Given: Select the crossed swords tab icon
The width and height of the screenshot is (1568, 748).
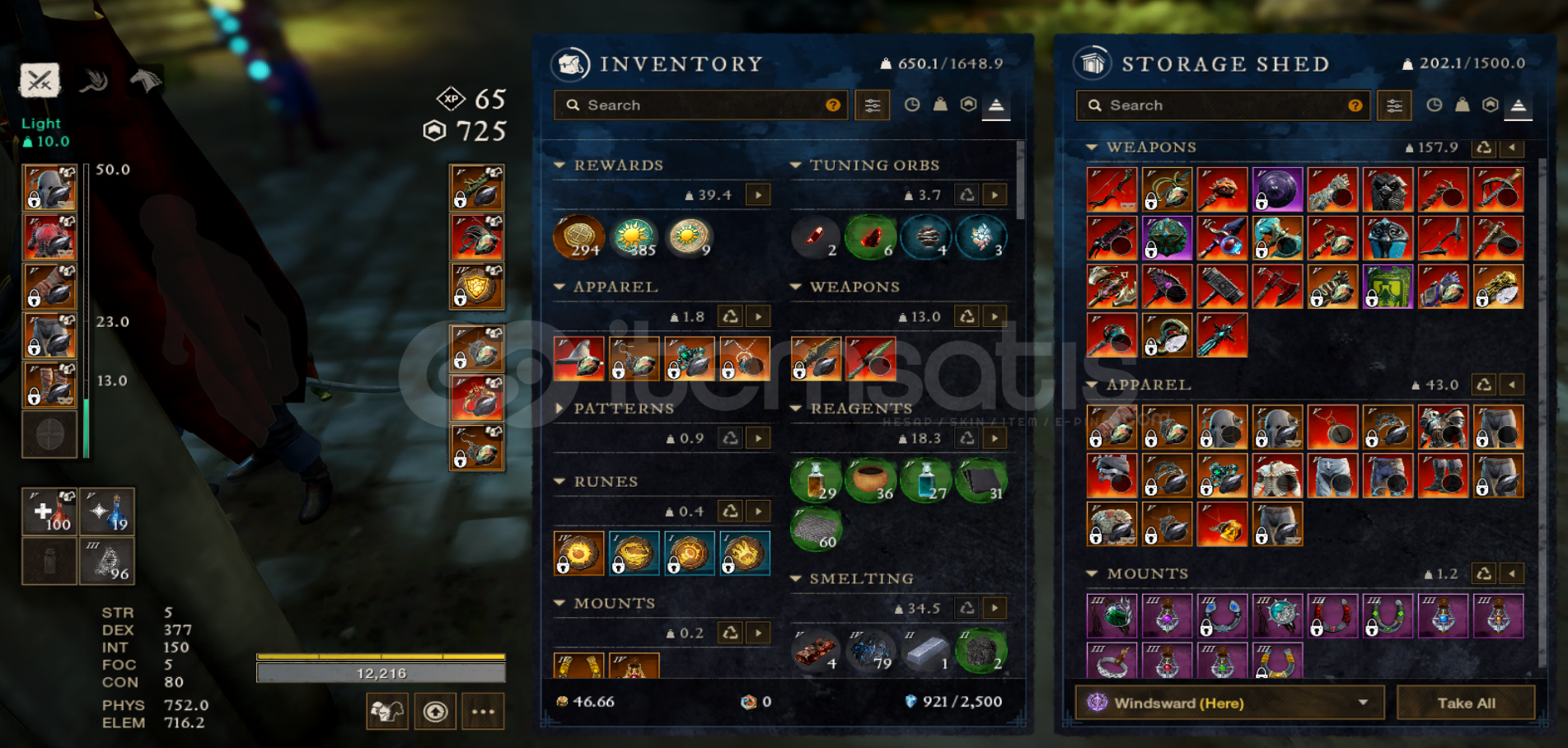Looking at the screenshot, I should pos(40,81).
